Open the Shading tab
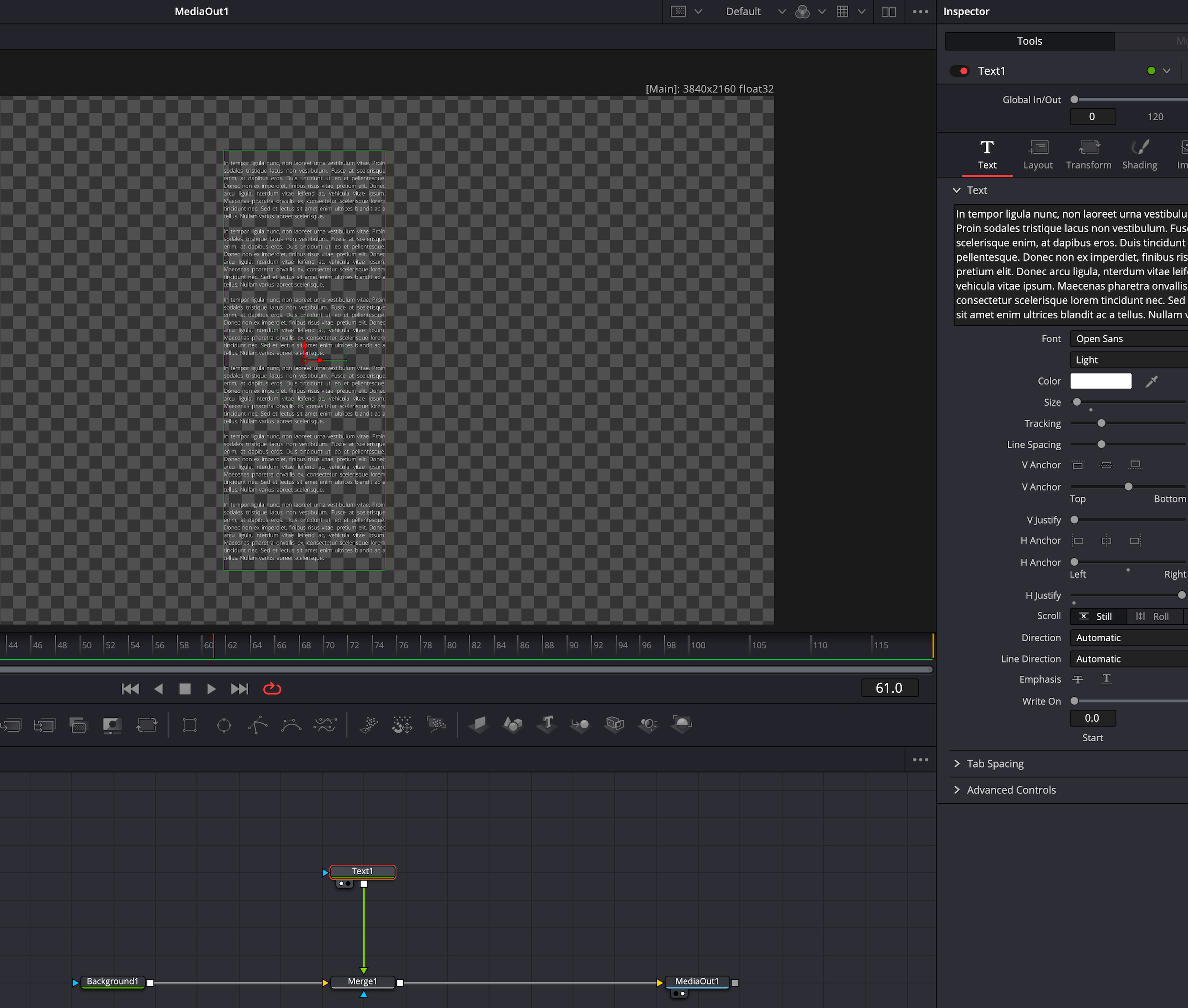This screenshot has height=1008, width=1188. (x=1140, y=155)
